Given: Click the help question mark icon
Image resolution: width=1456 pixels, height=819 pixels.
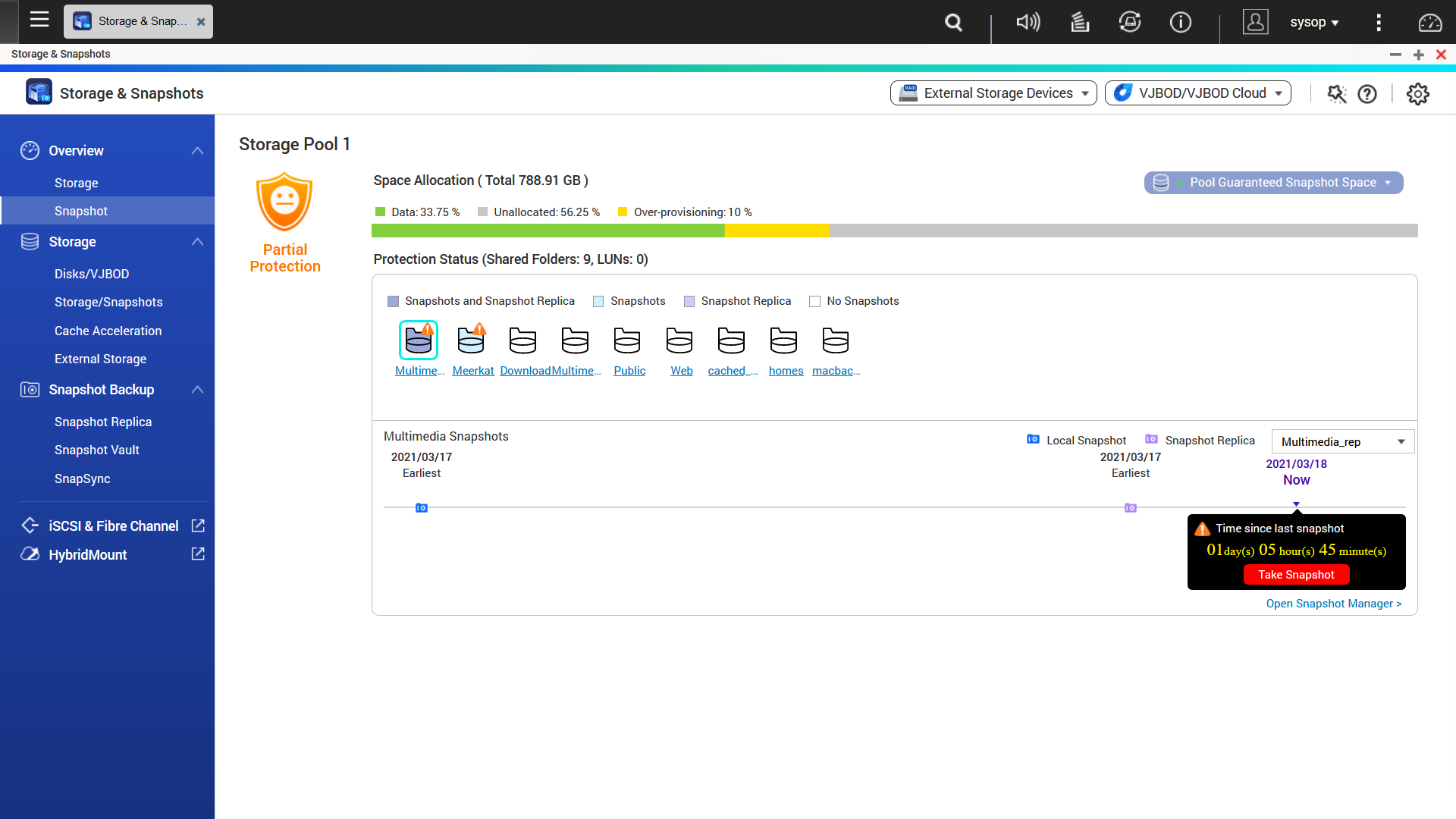Looking at the screenshot, I should (x=1367, y=94).
